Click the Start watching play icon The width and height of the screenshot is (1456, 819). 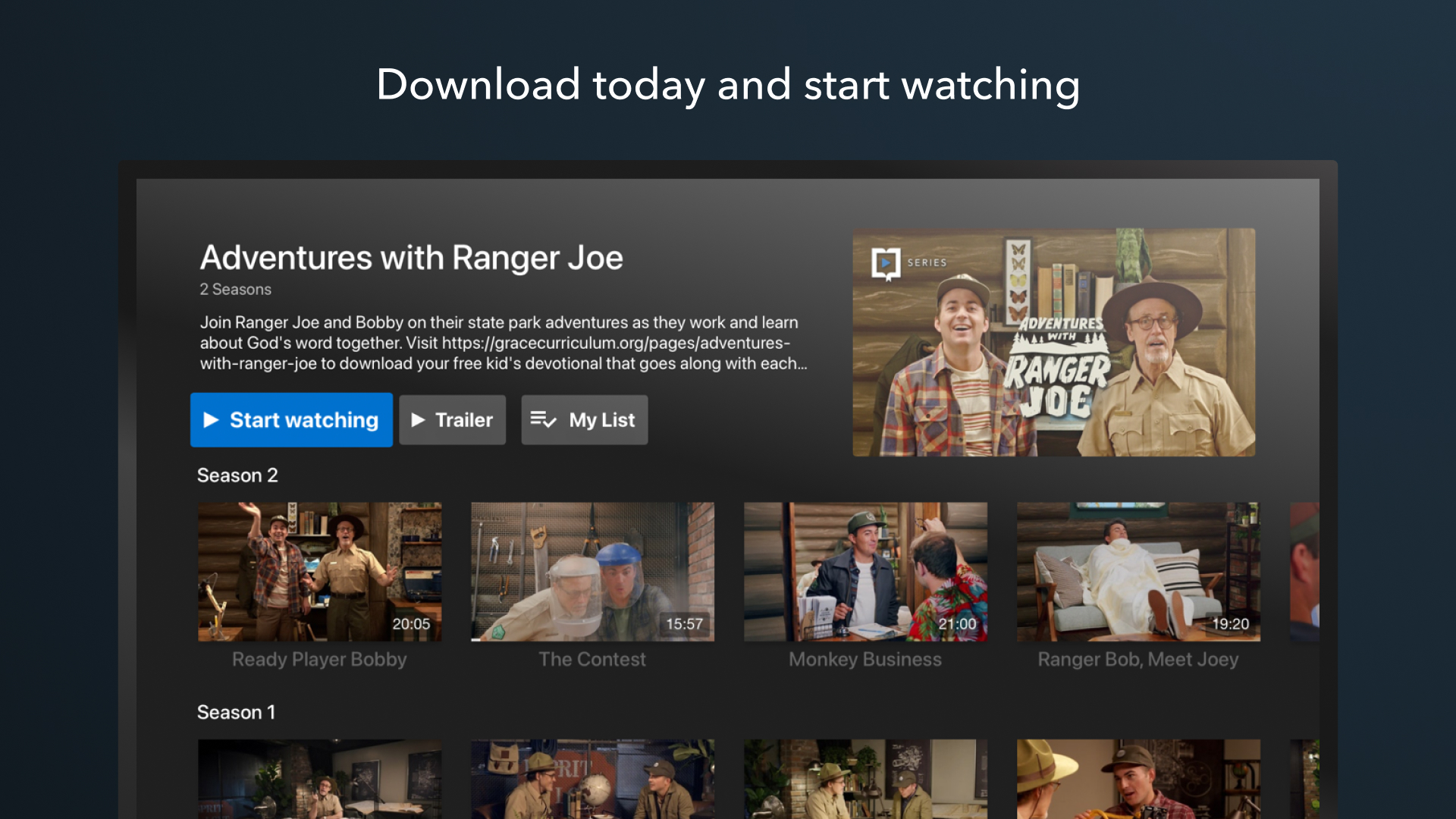coord(211,420)
